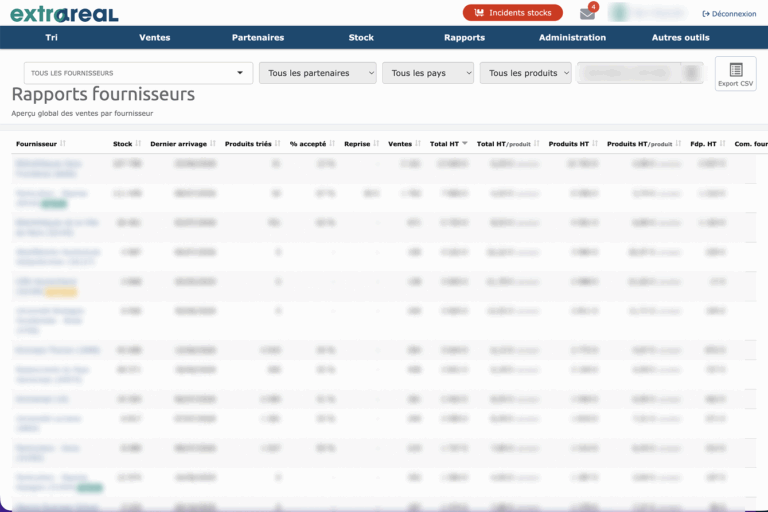Image resolution: width=768 pixels, height=512 pixels.
Task: Click the Déconnexion logout link
Action: [729, 14]
